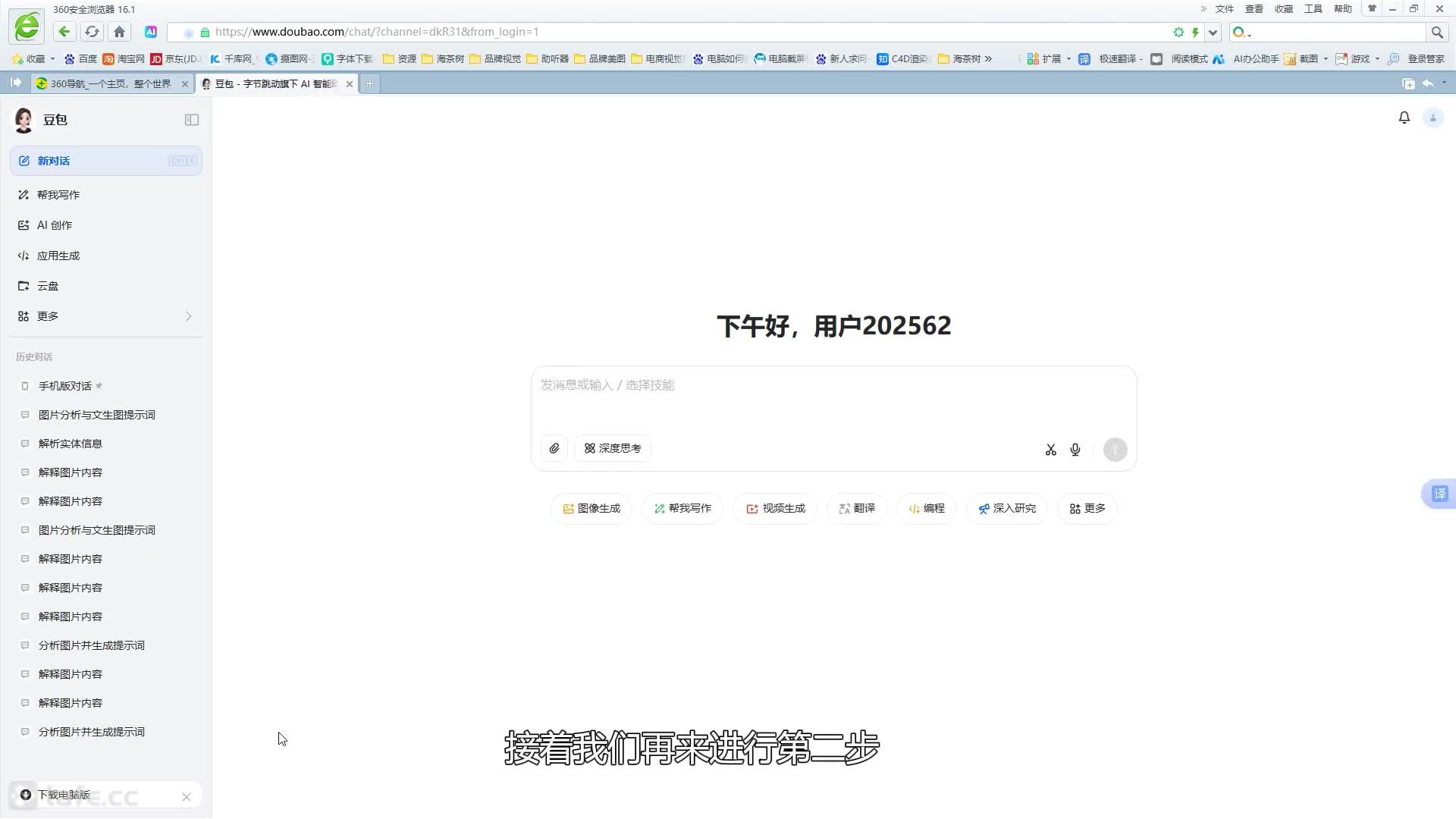This screenshot has height=819, width=1456.
Task: Open the C4D渲染 bookmark
Action: click(x=902, y=58)
